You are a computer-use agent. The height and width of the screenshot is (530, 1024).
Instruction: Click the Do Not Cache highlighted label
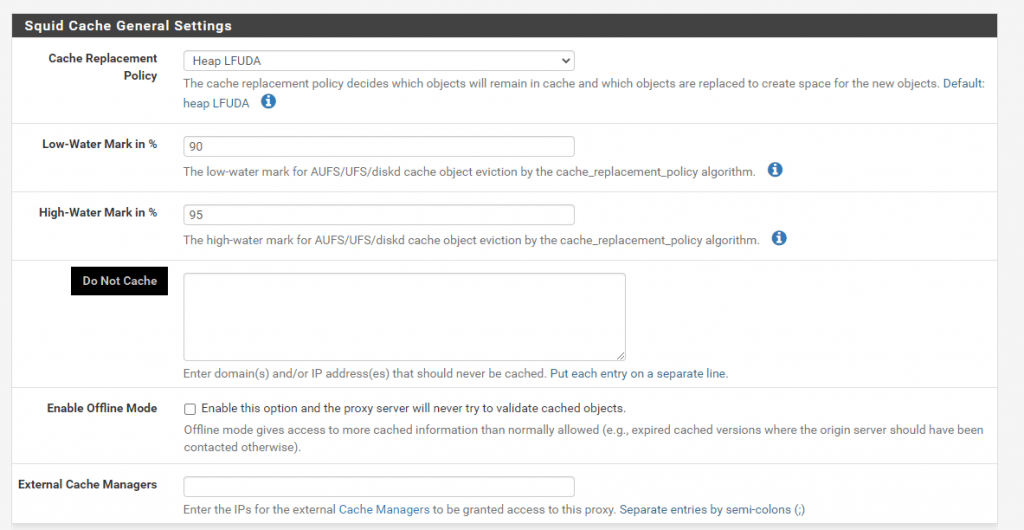[x=120, y=281]
